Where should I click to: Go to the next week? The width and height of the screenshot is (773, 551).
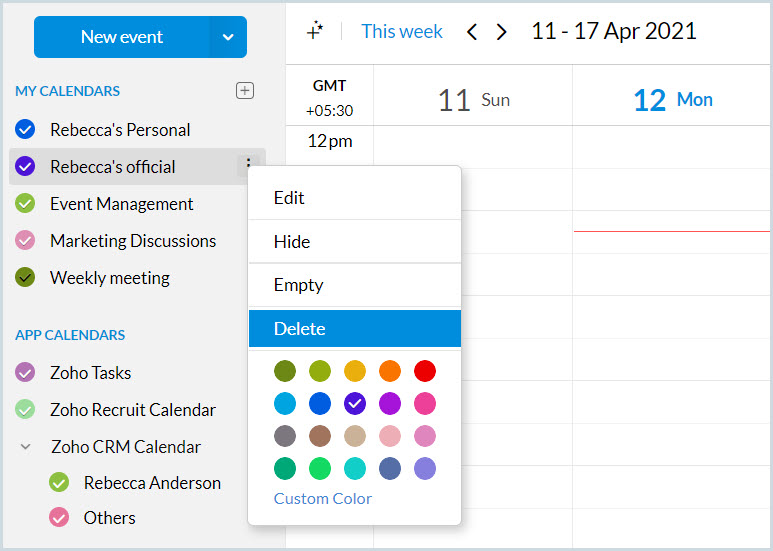click(502, 32)
